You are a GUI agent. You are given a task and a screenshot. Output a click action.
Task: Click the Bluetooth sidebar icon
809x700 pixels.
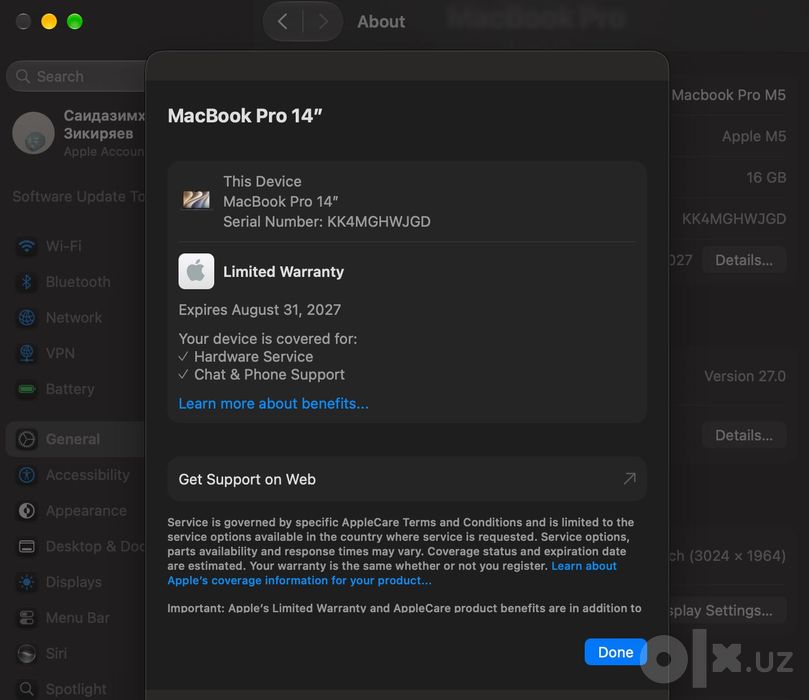point(27,282)
